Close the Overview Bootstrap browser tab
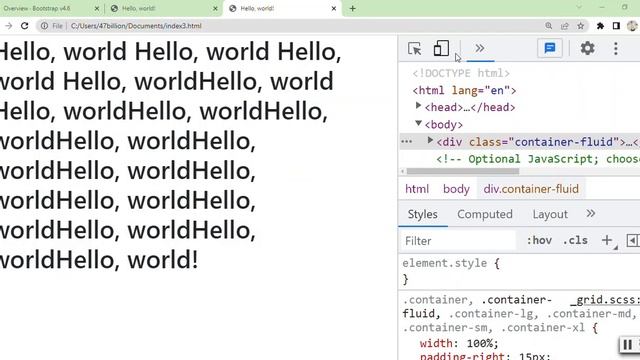640x360 pixels. pyautogui.click(x=97, y=8)
